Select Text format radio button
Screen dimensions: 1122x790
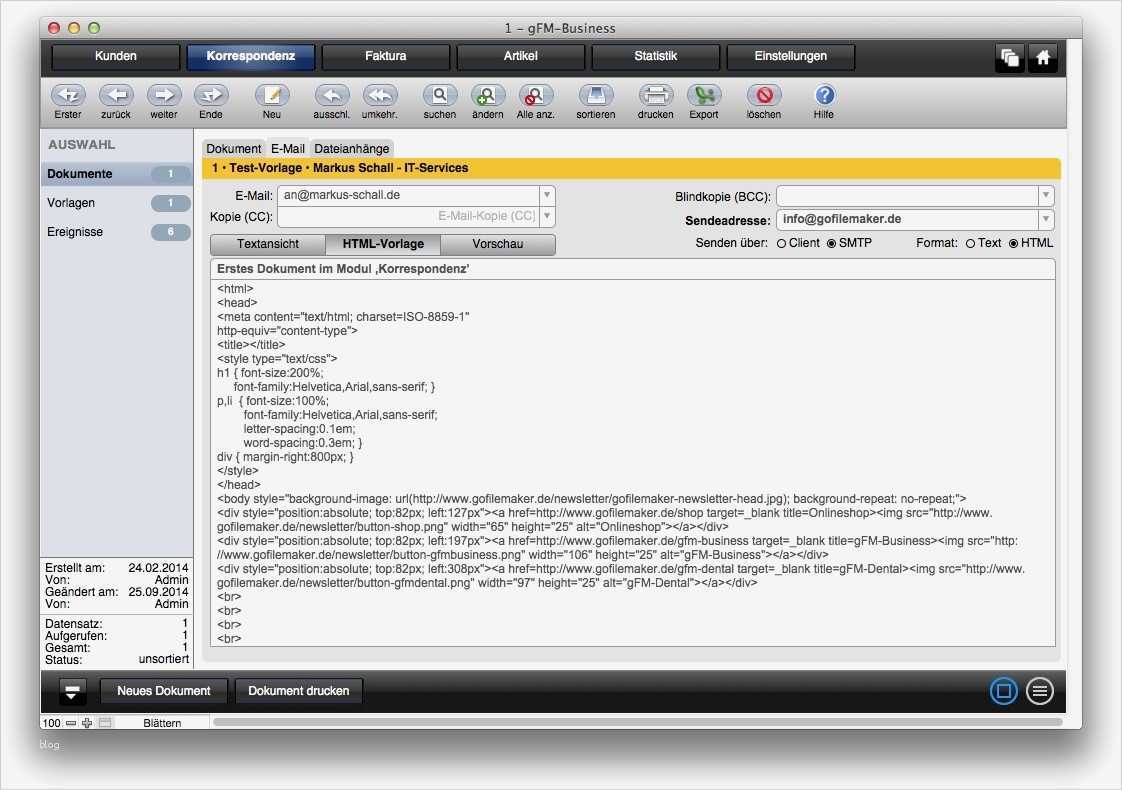[970, 243]
